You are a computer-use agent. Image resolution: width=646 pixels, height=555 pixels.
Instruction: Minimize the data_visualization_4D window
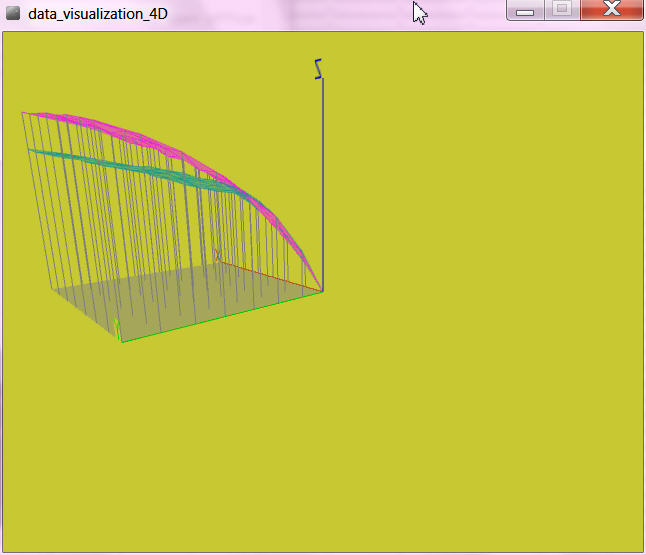point(524,10)
